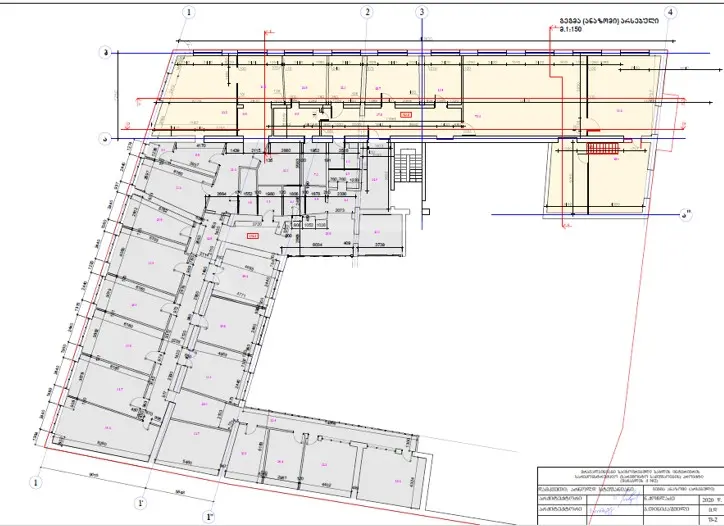Select the dimension label '2073'
The image size is (724, 526).
[340, 210]
